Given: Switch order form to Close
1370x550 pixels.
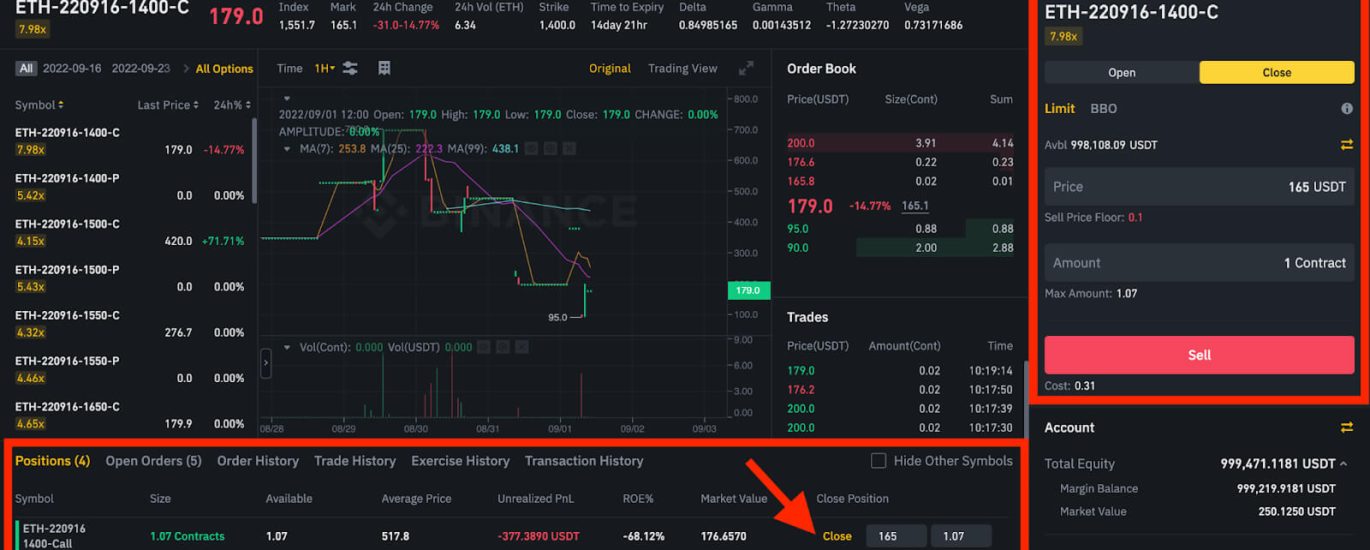Looking at the screenshot, I should tap(1277, 72).
